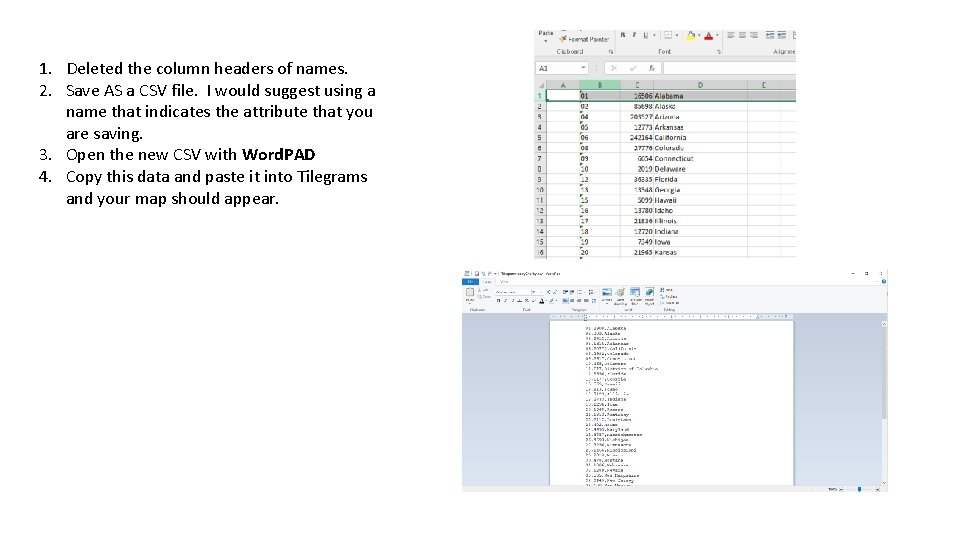Image resolution: width=960 pixels, height=540 pixels.
Task: Click Excel formula bar Enter checkmark
Action: point(633,68)
